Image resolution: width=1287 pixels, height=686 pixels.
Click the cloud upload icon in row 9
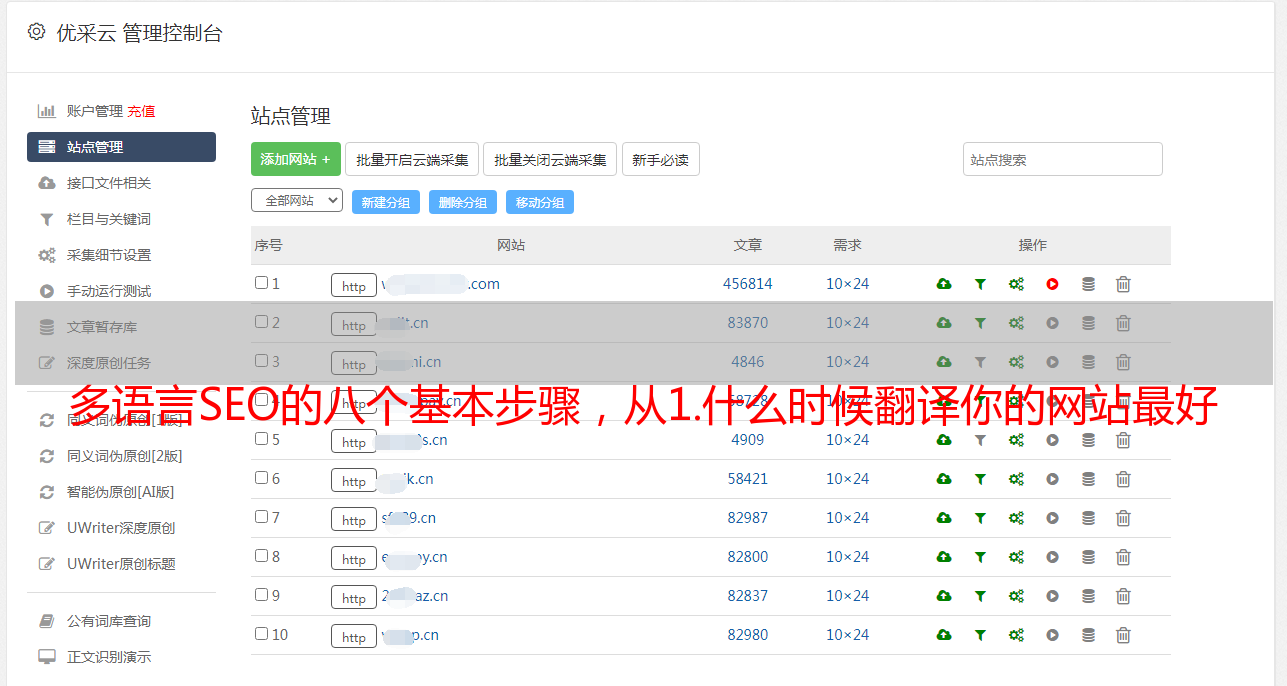(x=944, y=596)
